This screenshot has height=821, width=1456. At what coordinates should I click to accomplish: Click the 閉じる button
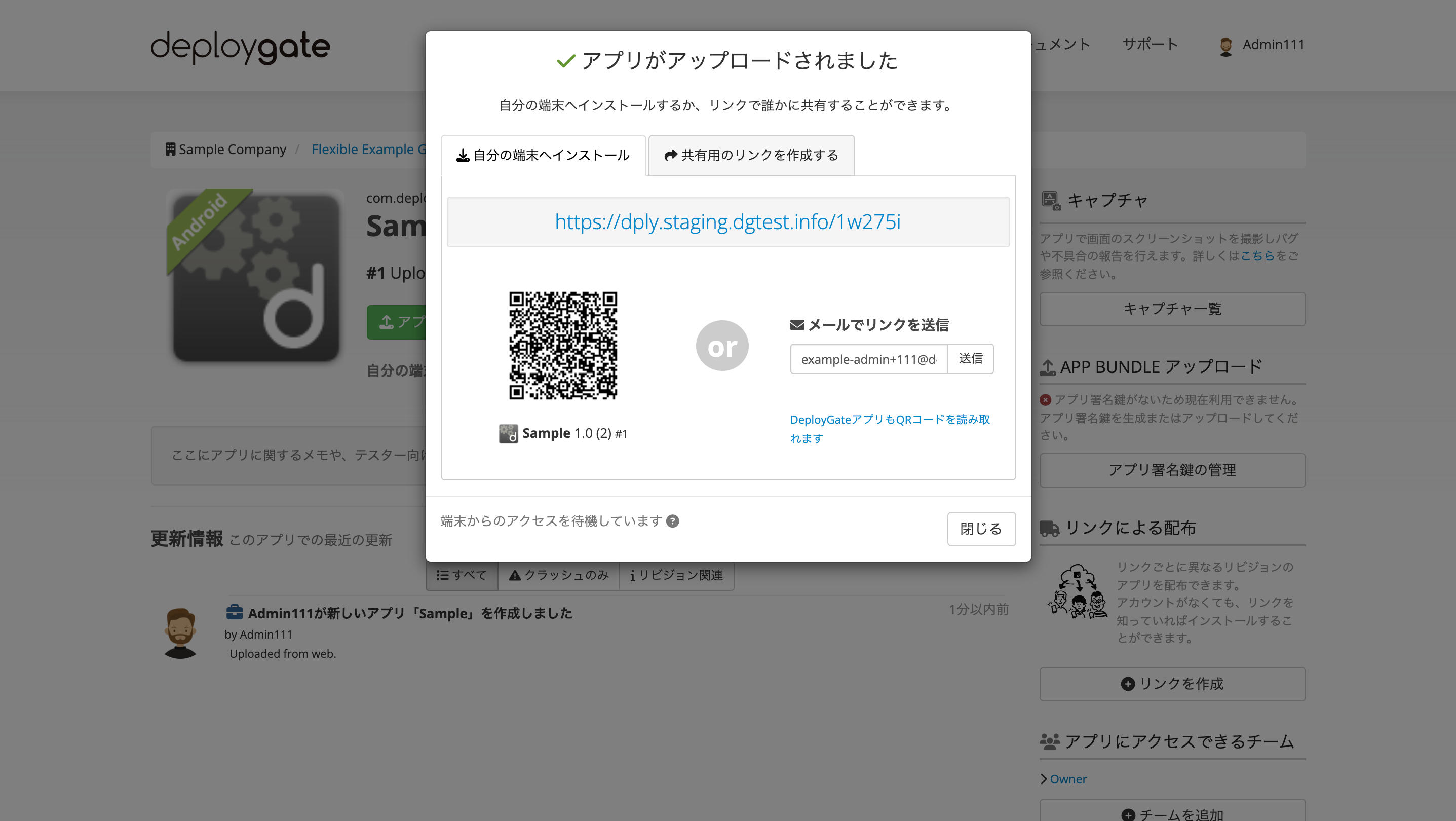tap(981, 529)
